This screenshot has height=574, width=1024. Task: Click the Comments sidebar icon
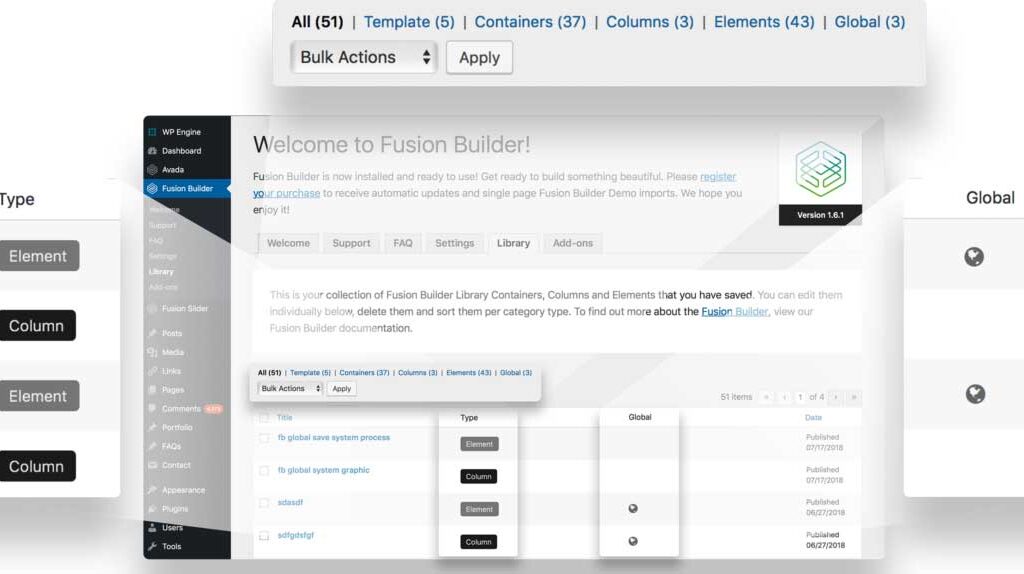152,409
